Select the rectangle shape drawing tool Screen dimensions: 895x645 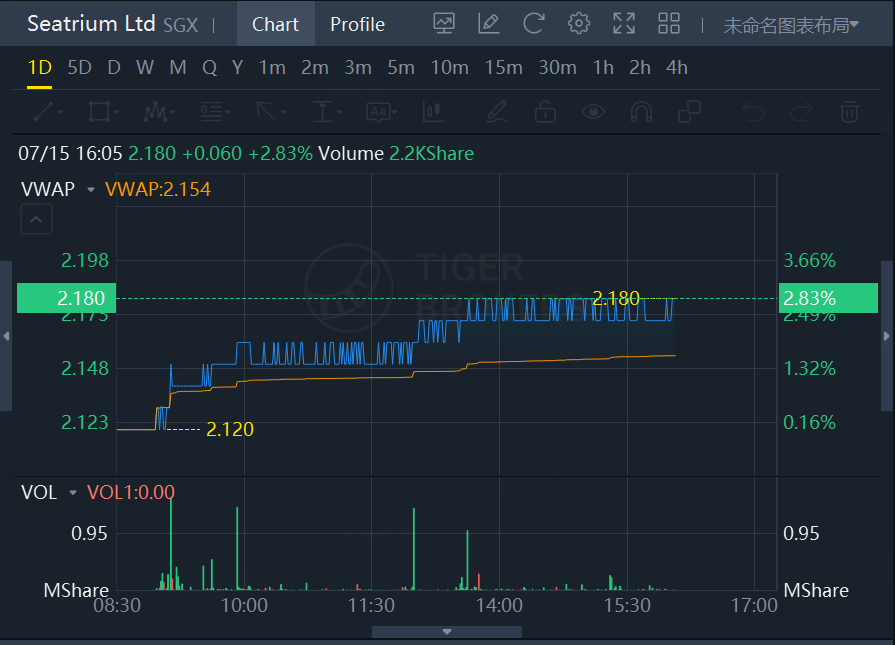click(100, 112)
